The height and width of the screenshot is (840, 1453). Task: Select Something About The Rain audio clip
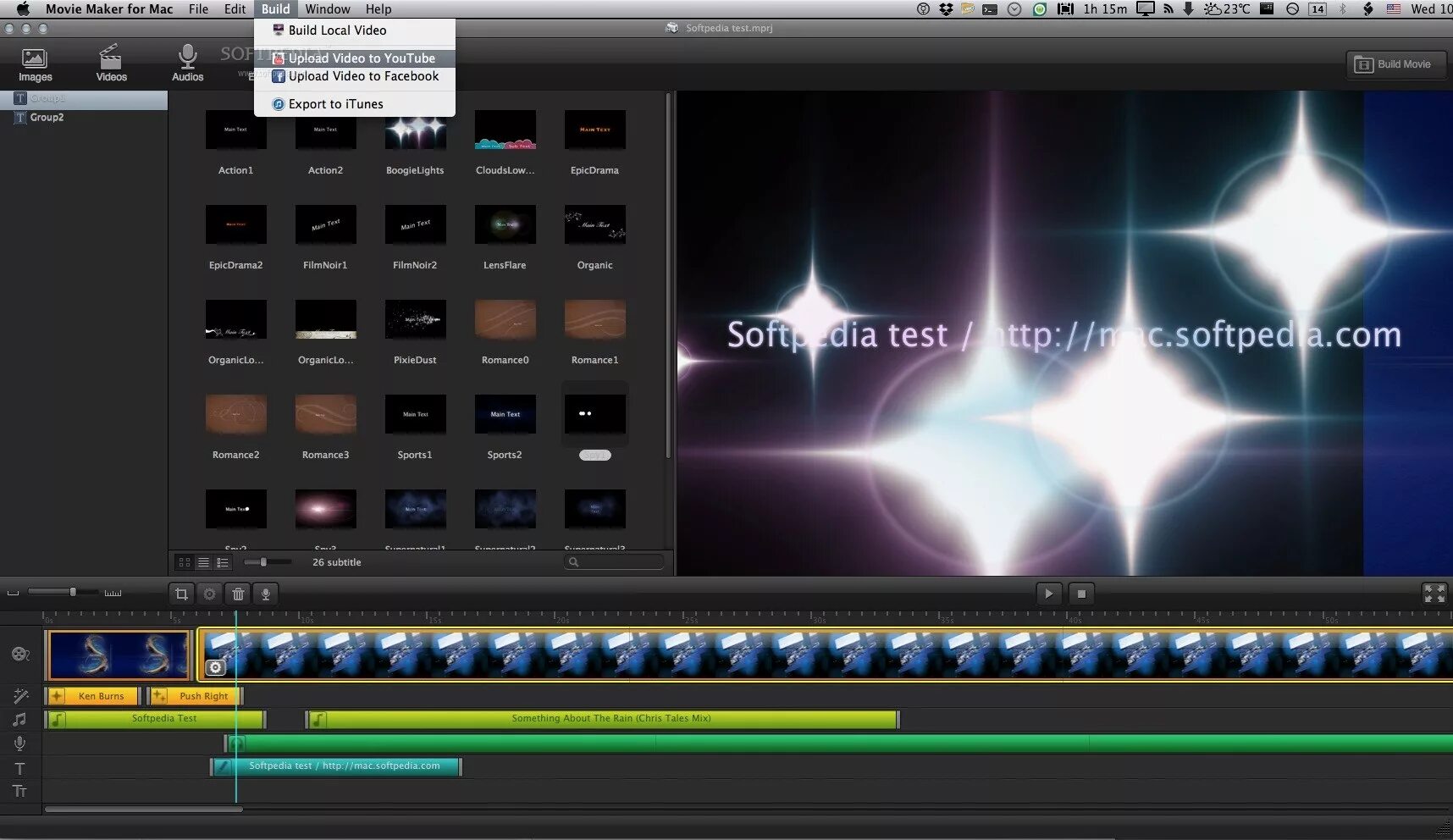(603, 719)
